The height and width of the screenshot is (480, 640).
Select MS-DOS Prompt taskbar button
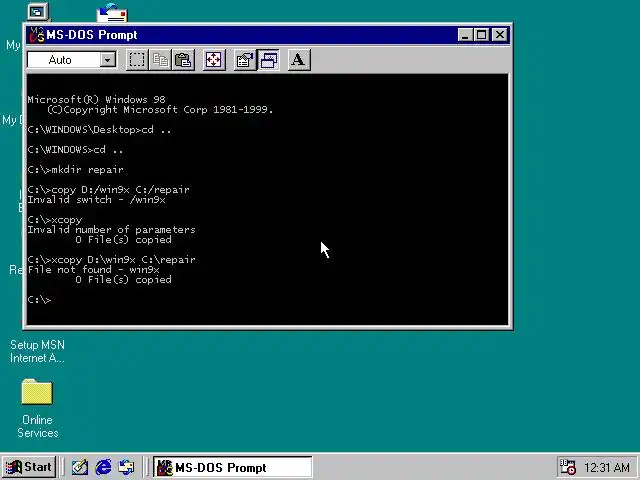point(233,467)
